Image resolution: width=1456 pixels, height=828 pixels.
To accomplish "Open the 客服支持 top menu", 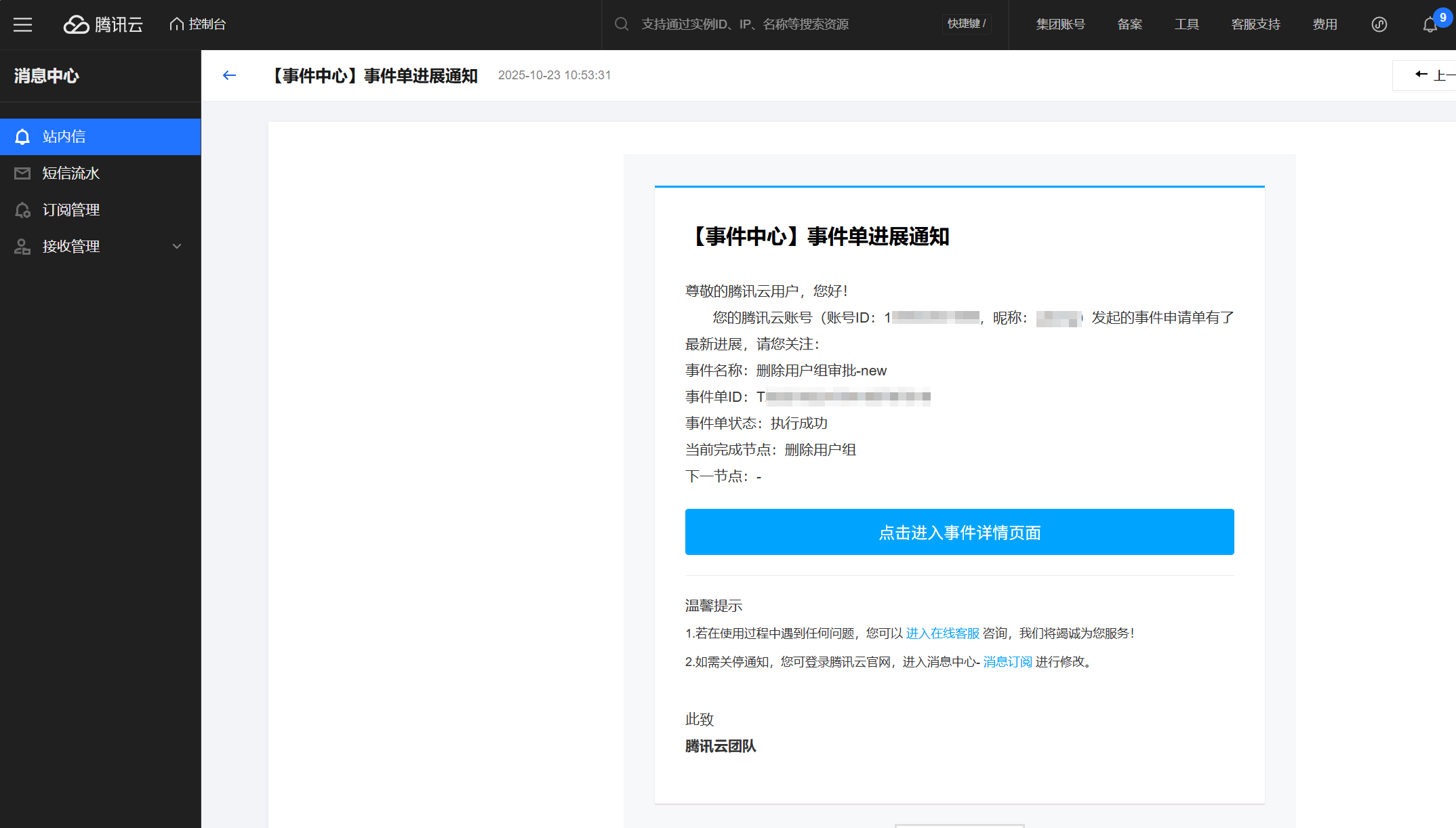I will pyautogui.click(x=1255, y=24).
